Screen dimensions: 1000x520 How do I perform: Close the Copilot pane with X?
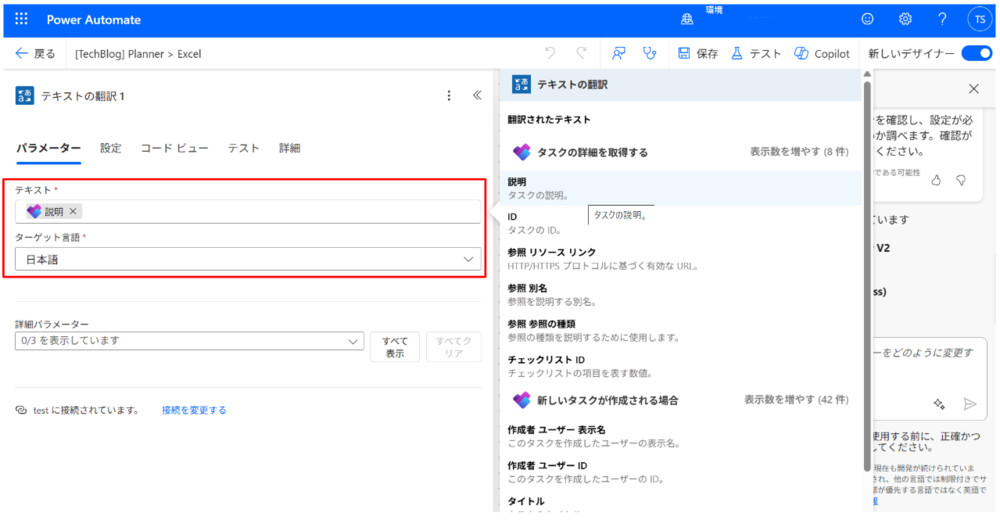pyautogui.click(x=974, y=89)
